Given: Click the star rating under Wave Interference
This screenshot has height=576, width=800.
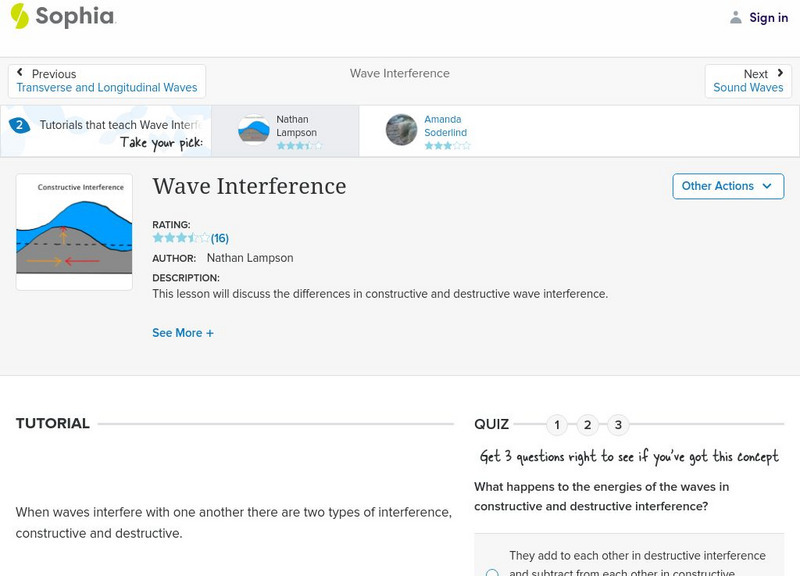Looking at the screenshot, I should [181, 238].
